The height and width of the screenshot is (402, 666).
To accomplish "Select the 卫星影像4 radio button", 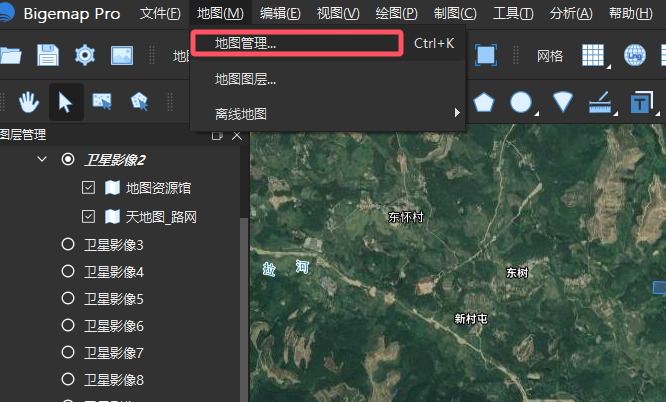I will coord(68,271).
